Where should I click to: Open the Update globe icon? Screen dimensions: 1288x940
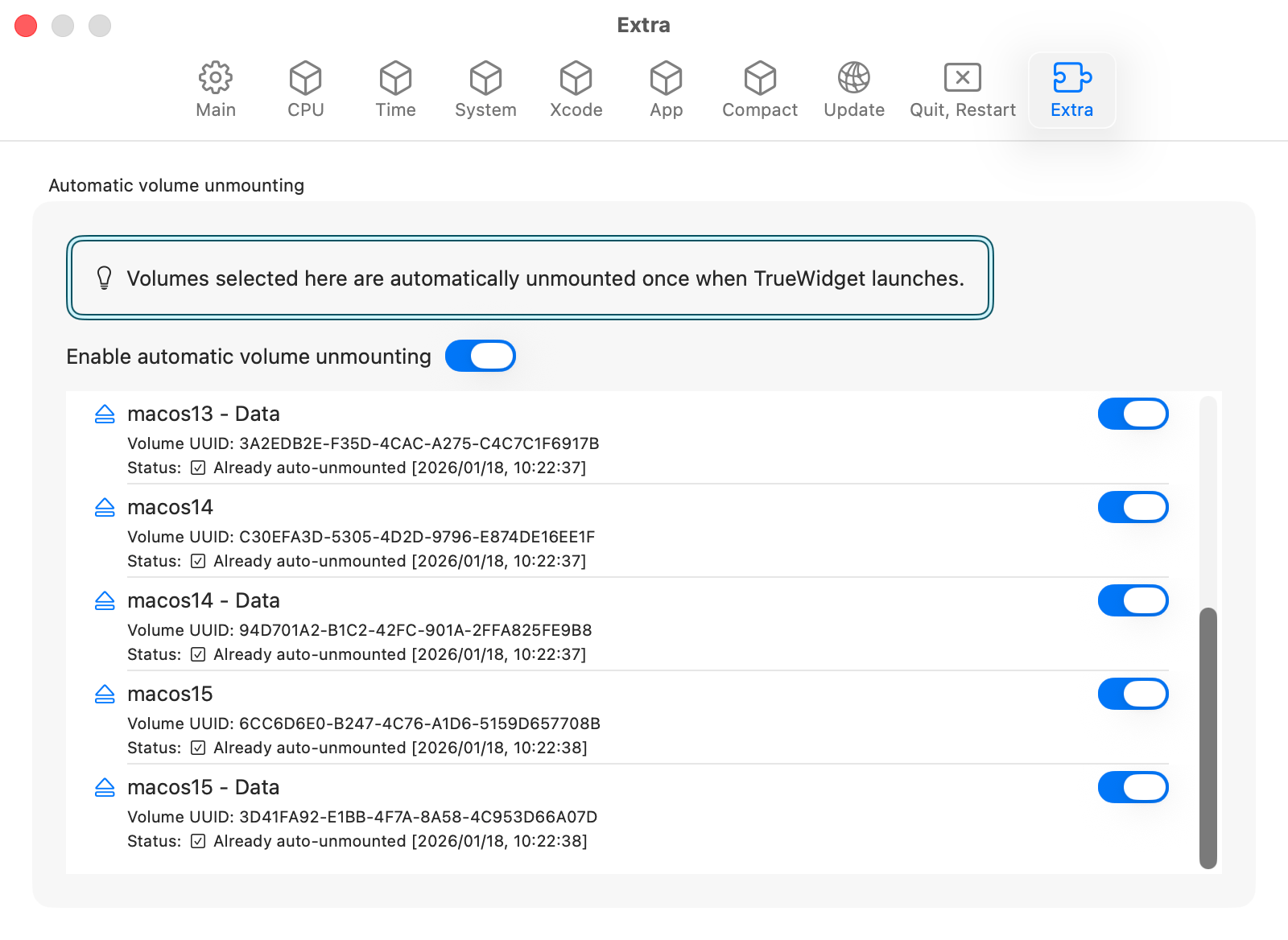tap(853, 79)
